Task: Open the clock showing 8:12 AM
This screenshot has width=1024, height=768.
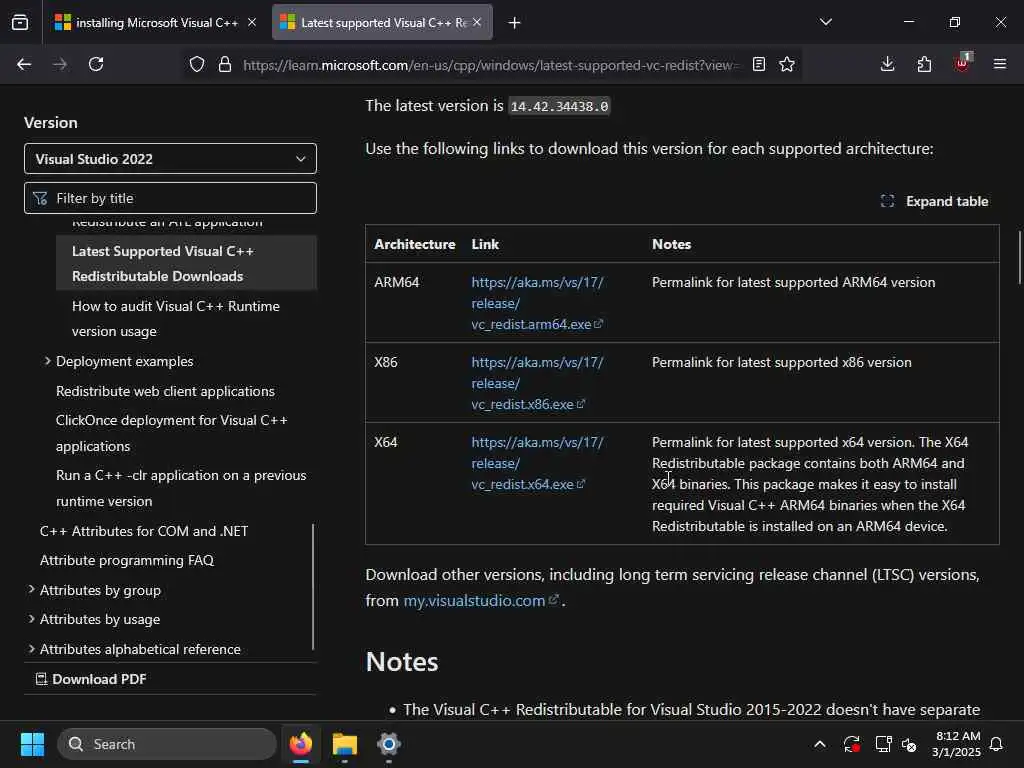Action: click(957, 744)
